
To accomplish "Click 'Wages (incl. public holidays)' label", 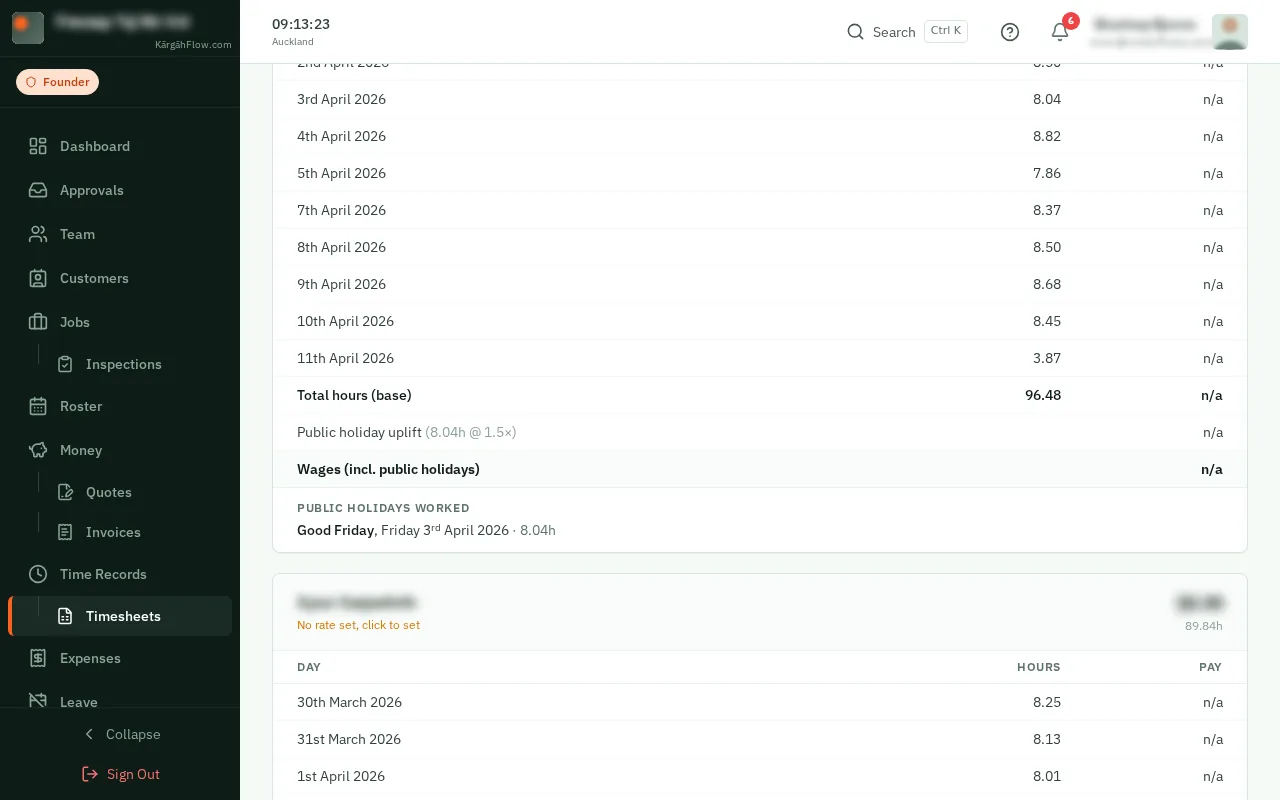I will click(x=388, y=469).
